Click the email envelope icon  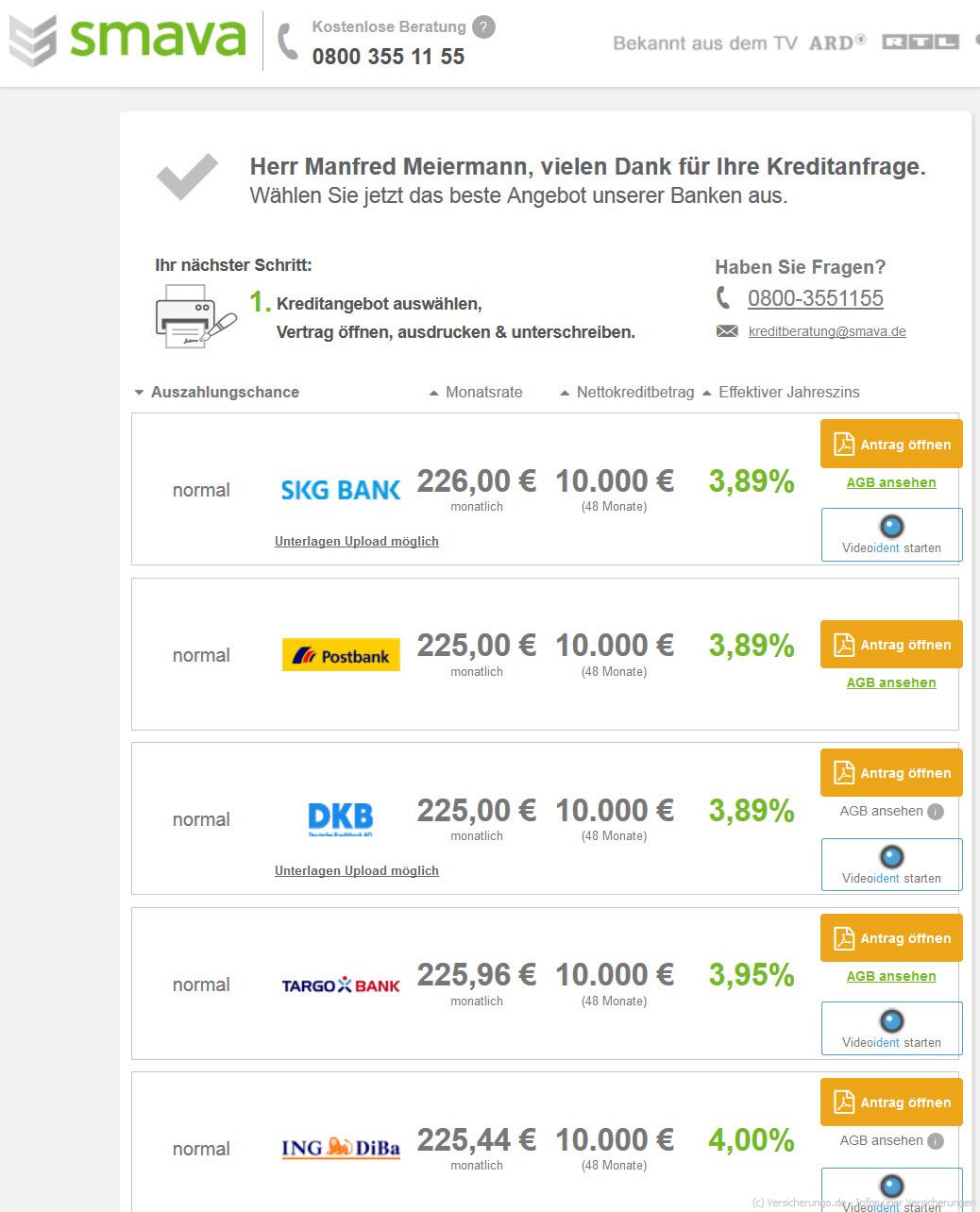(x=727, y=331)
